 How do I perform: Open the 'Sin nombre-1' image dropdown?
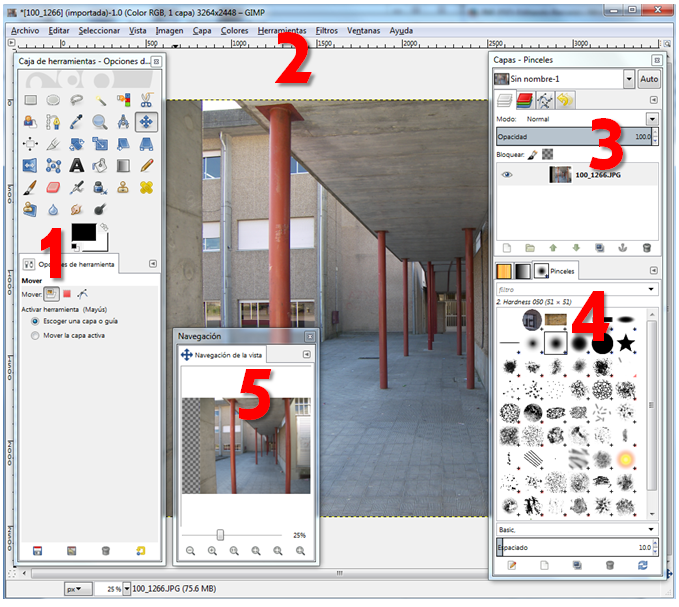click(629, 79)
